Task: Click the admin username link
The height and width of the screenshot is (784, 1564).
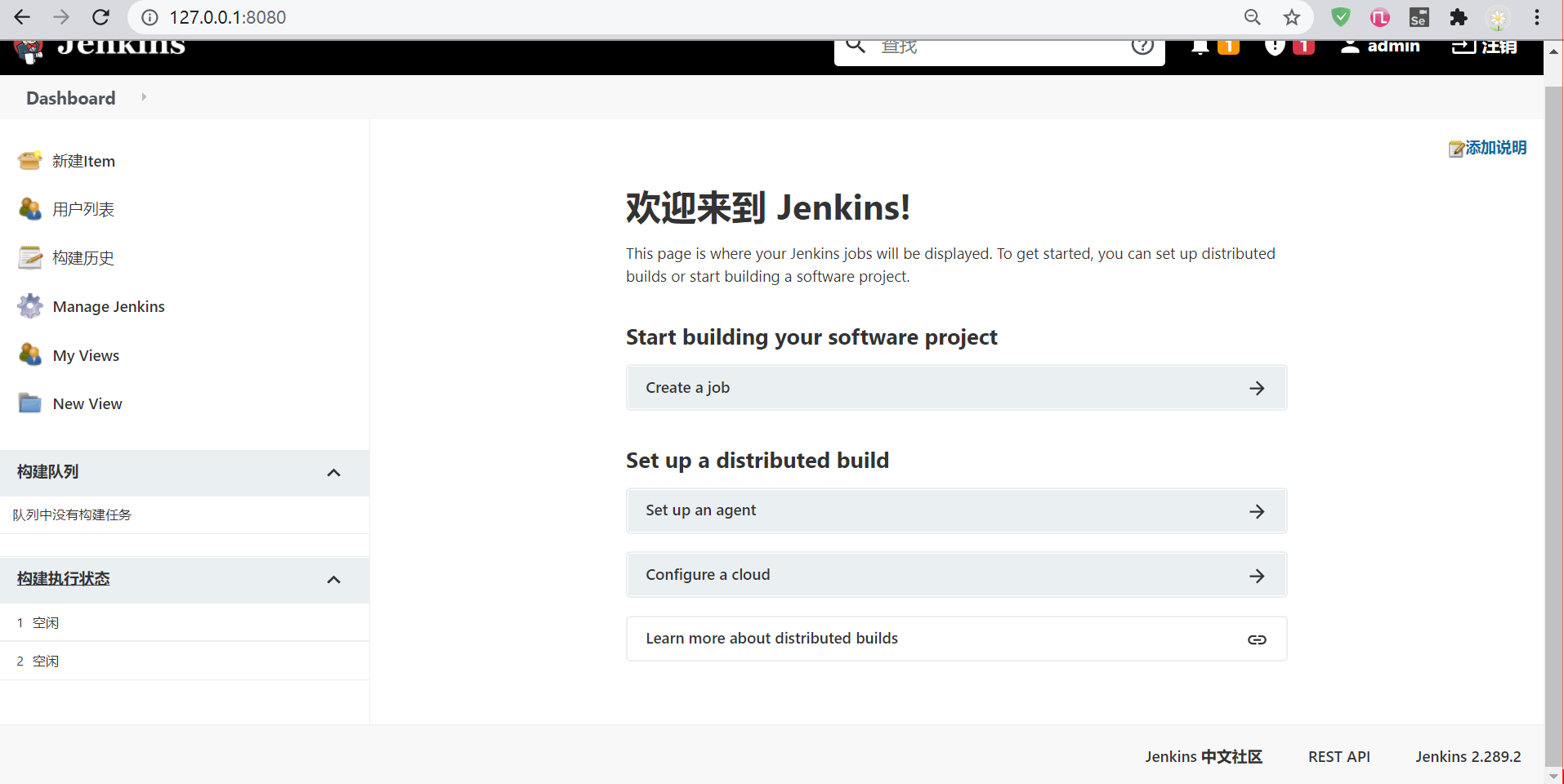Action: (x=1393, y=47)
